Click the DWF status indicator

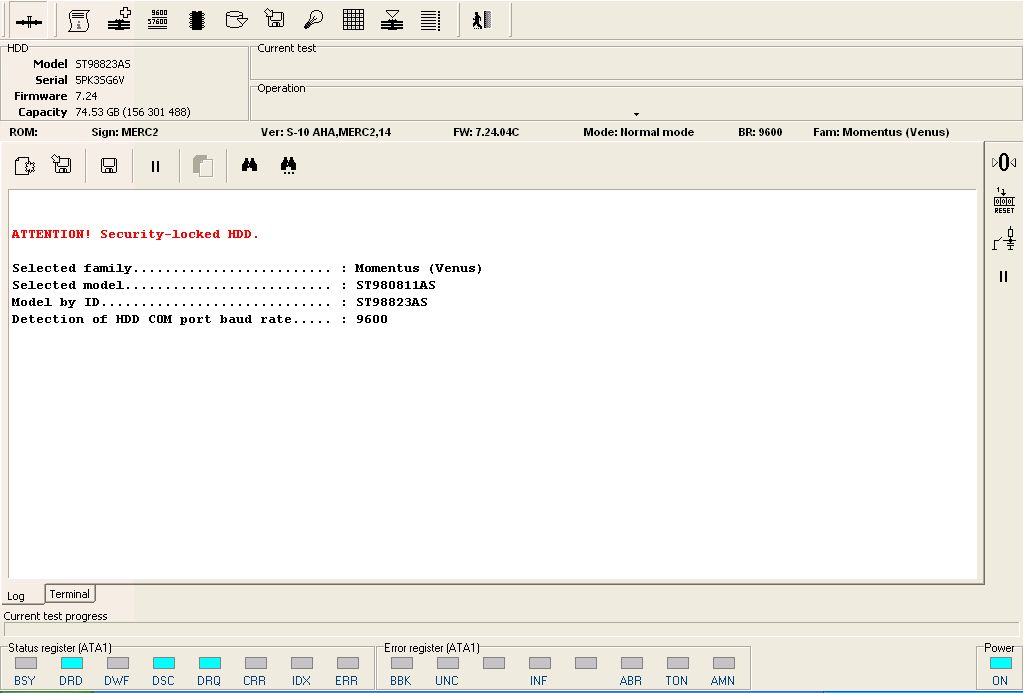pyautogui.click(x=117, y=663)
